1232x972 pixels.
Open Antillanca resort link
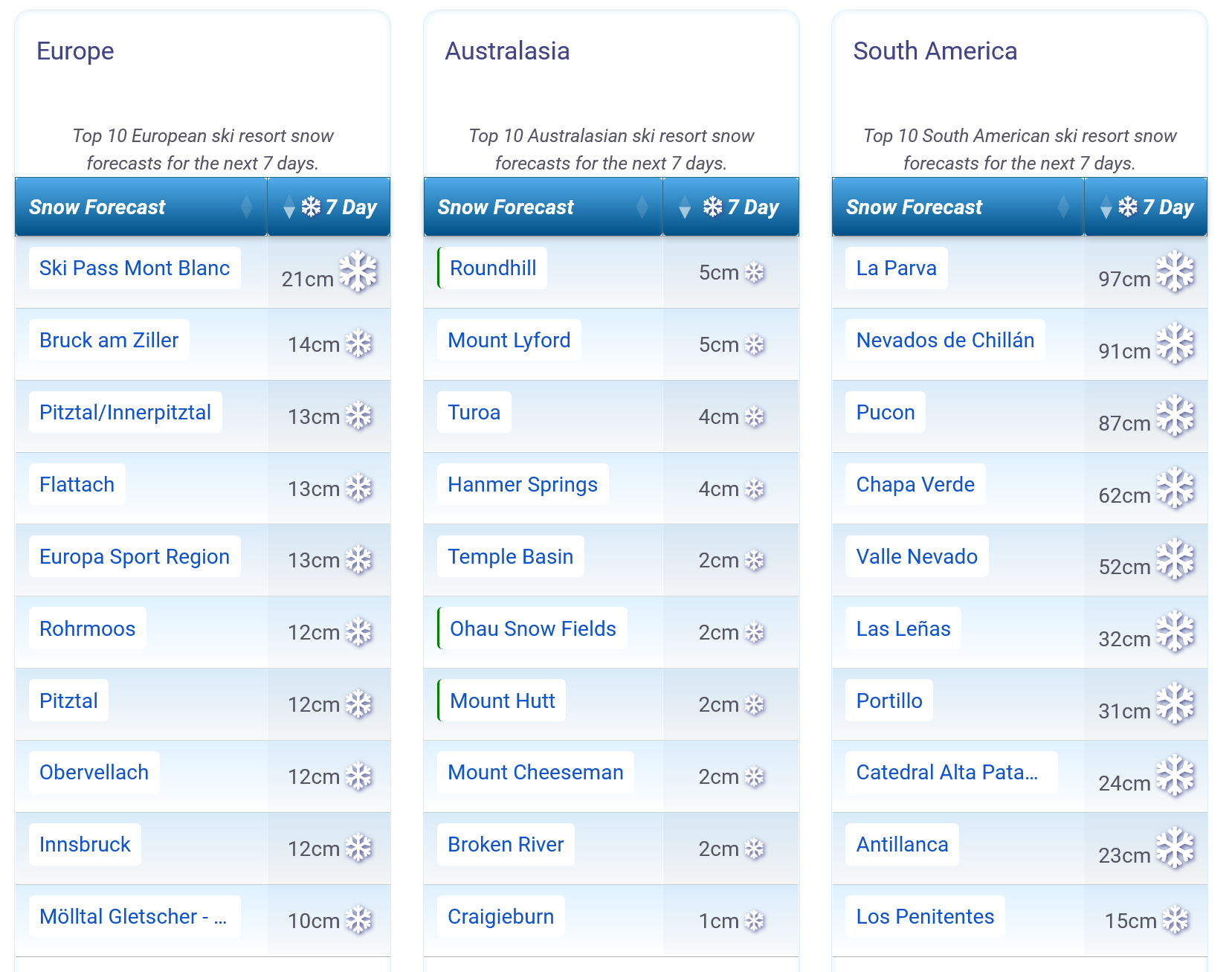pyautogui.click(x=903, y=844)
